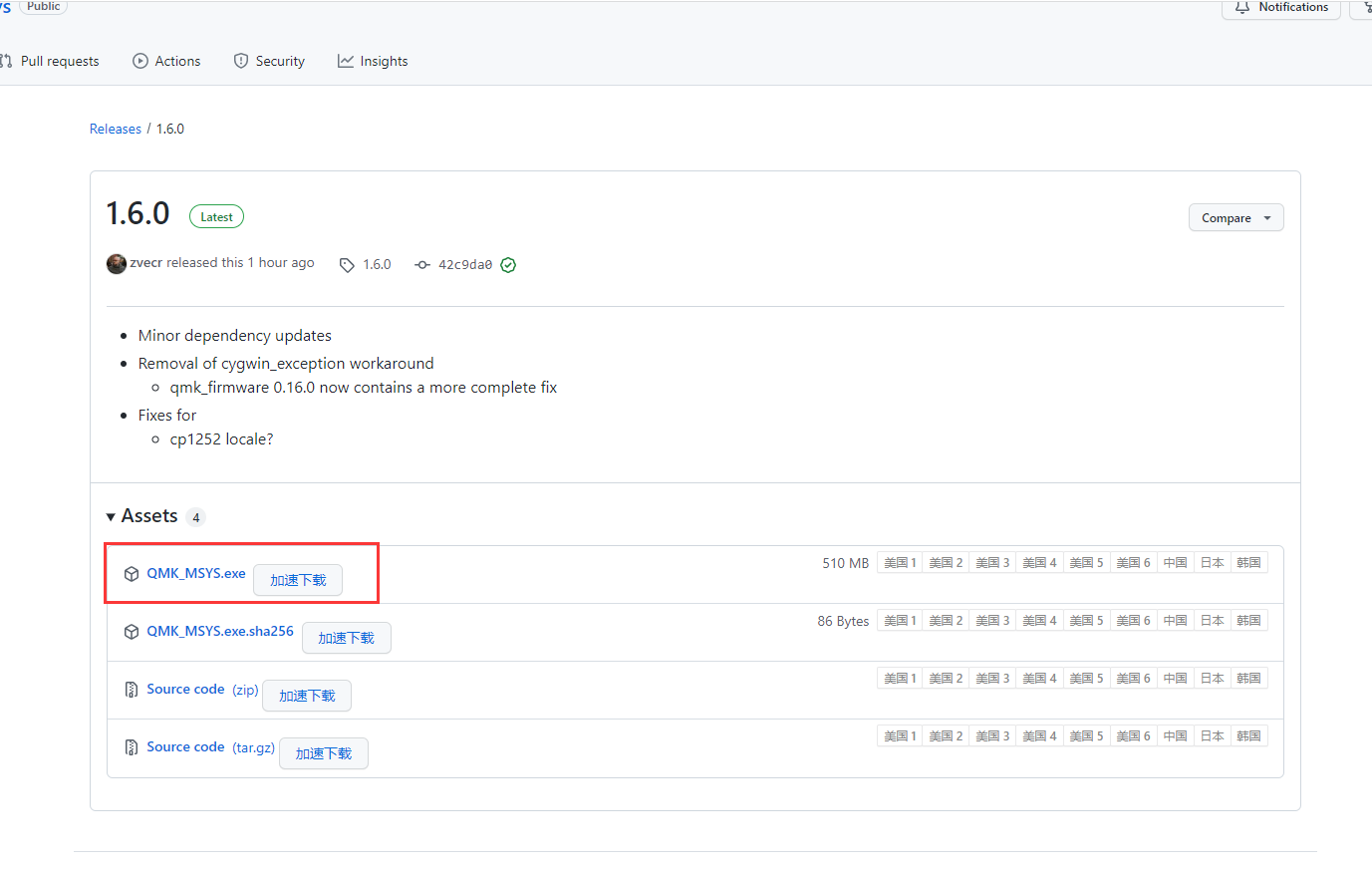
Task: Download Source code (tar.gz)
Action: (211, 746)
